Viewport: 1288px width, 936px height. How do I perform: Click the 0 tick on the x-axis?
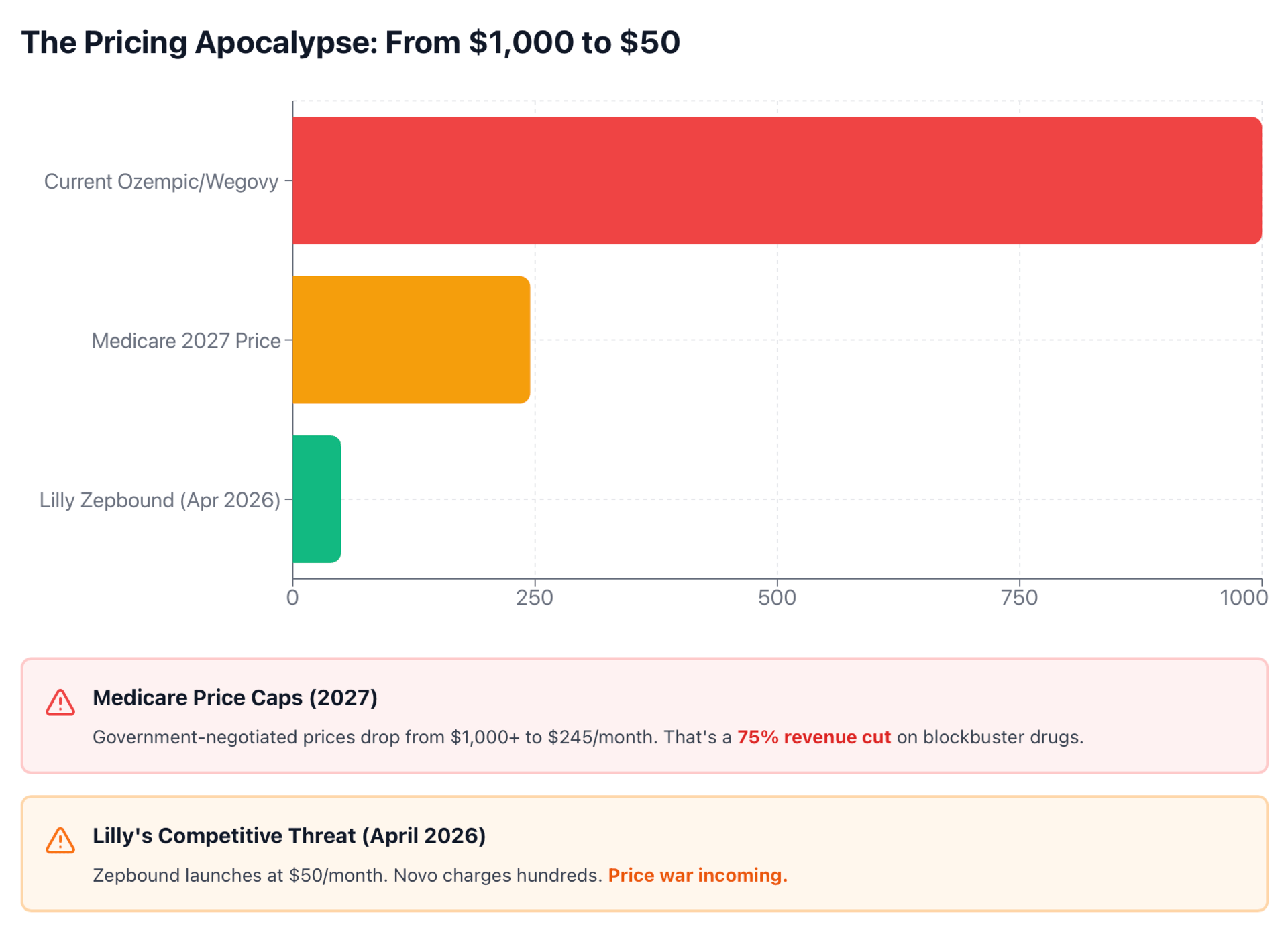292,597
